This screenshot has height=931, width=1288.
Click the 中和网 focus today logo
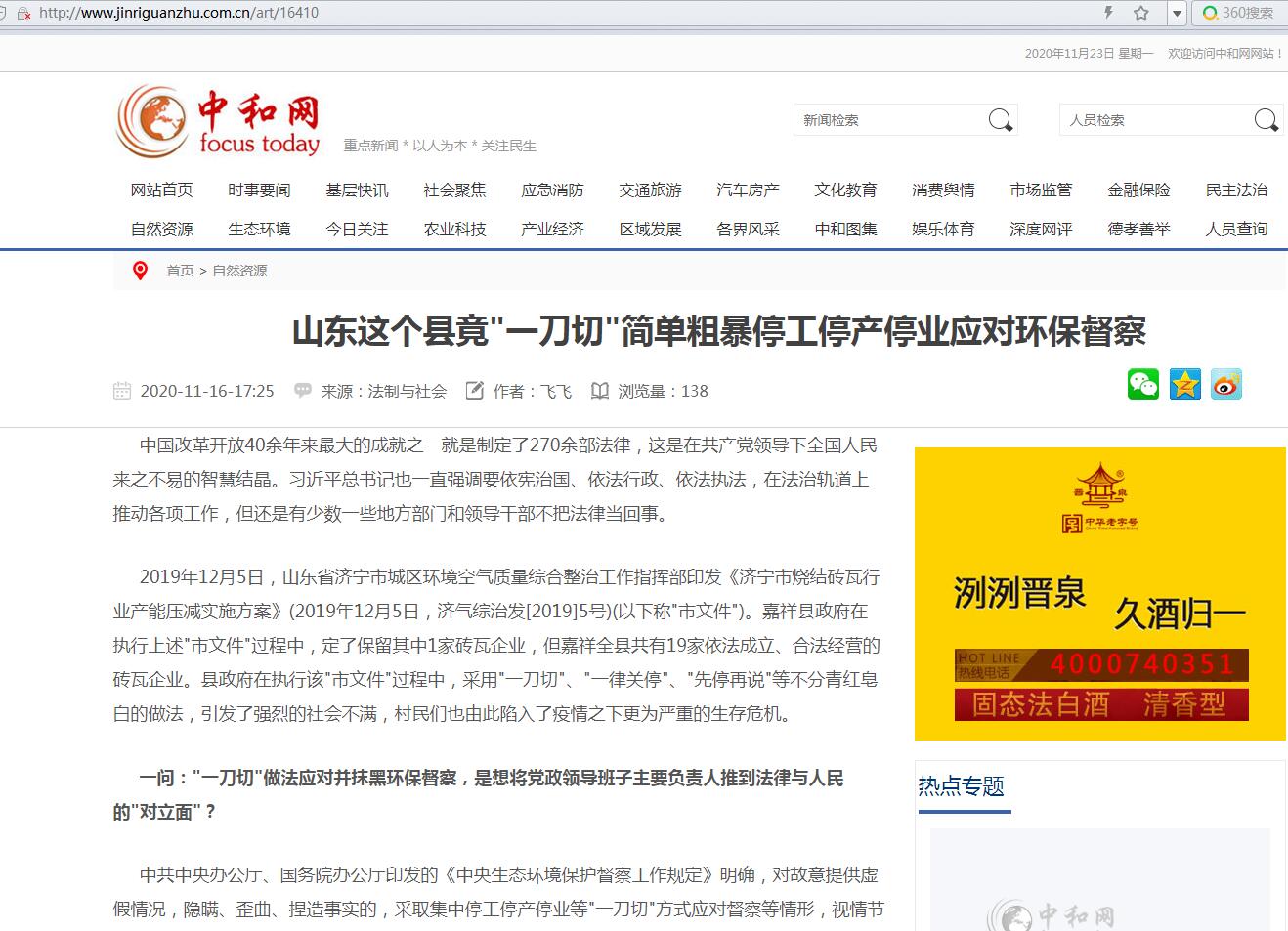[x=218, y=122]
